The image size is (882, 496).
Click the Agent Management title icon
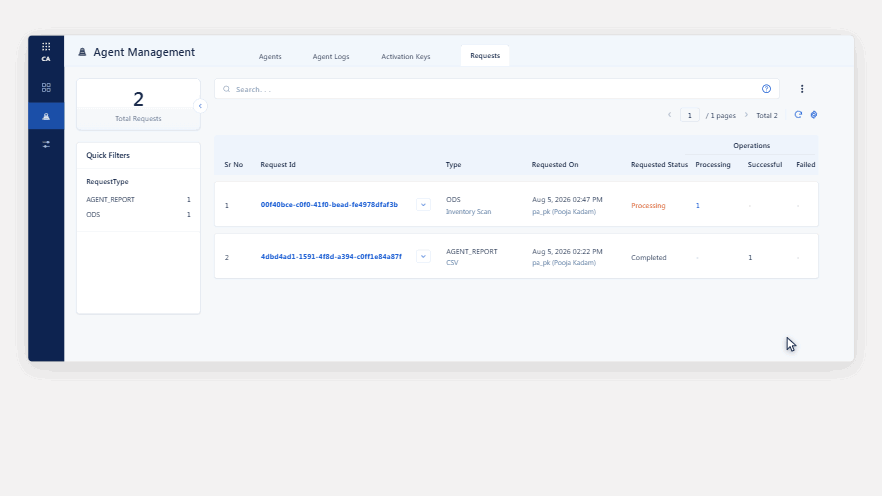[82, 52]
